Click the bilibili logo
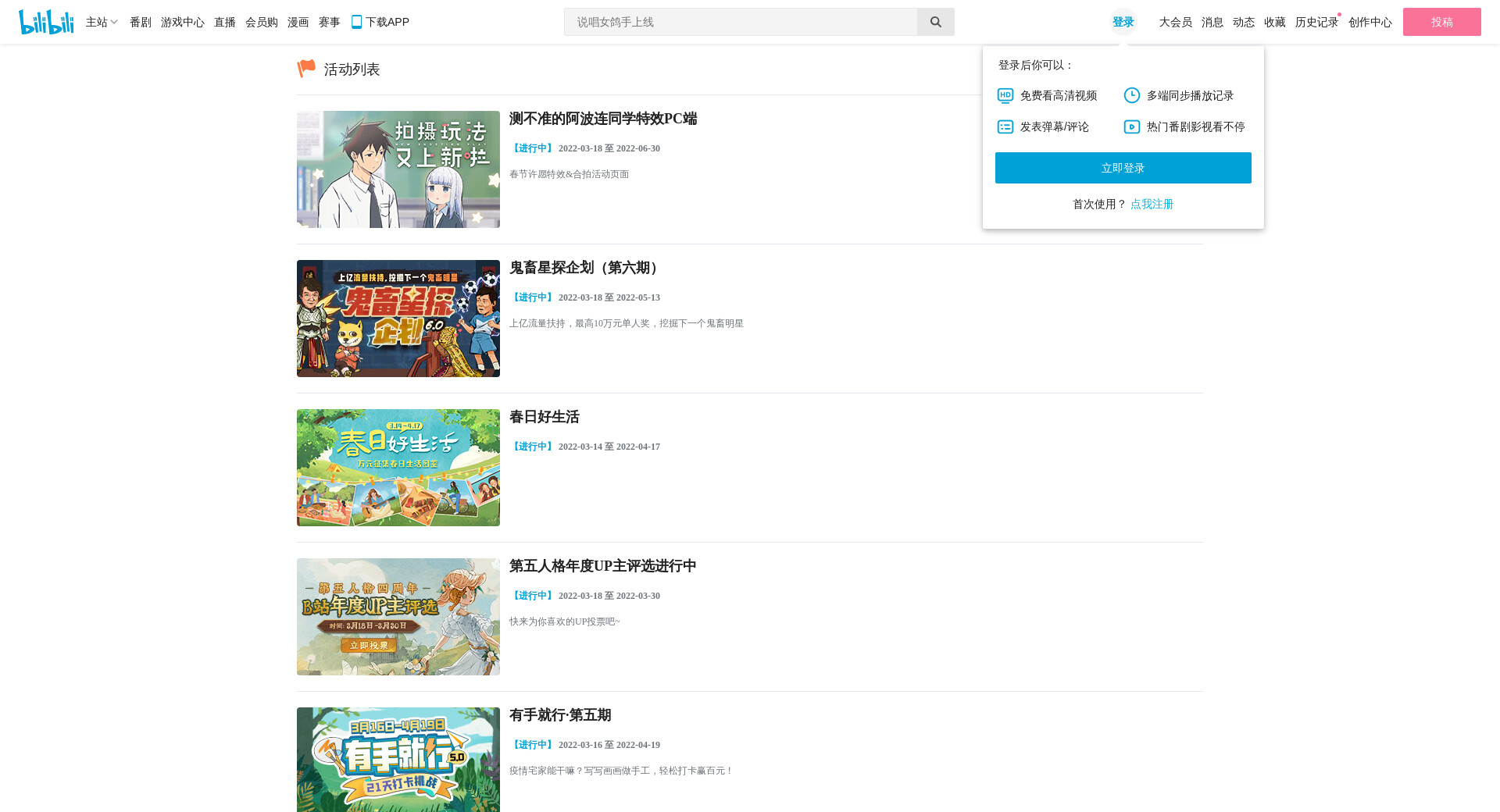Viewport: 1500px width, 812px height. coord(46,22)
